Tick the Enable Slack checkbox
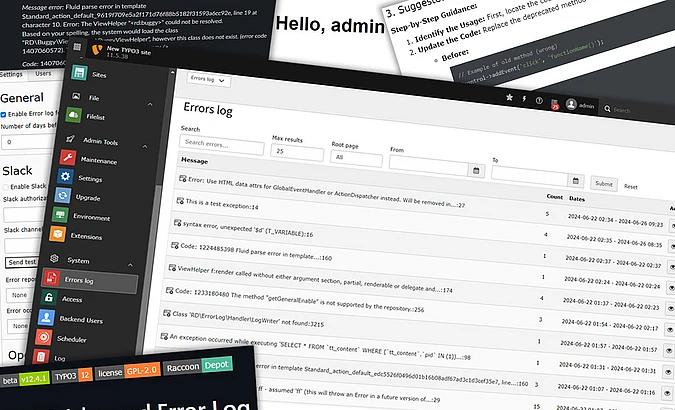Screen dimensions: 675x410 coord(5,187)
